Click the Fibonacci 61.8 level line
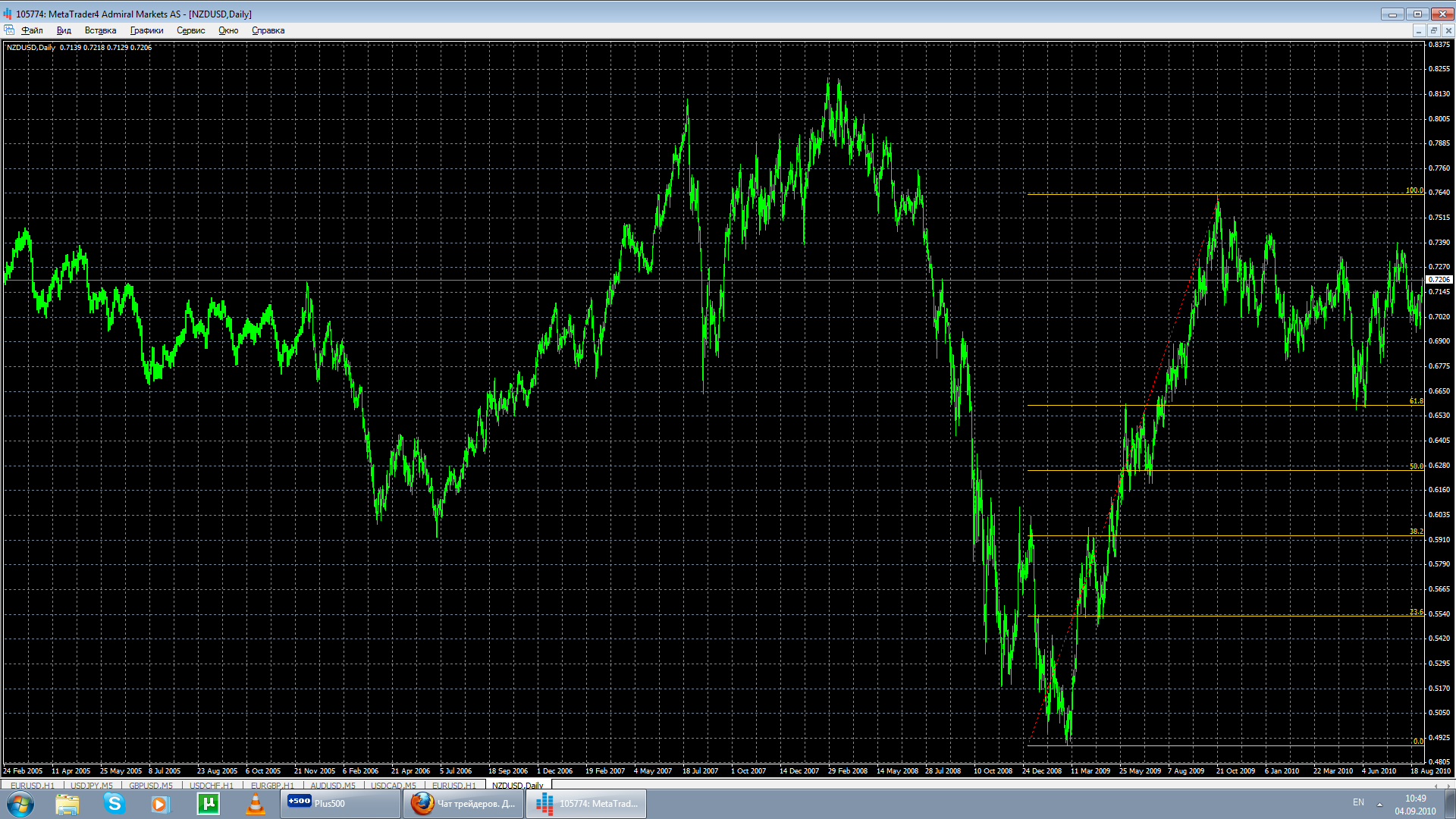This screenshot has height=819, width=1456. 1225,405
